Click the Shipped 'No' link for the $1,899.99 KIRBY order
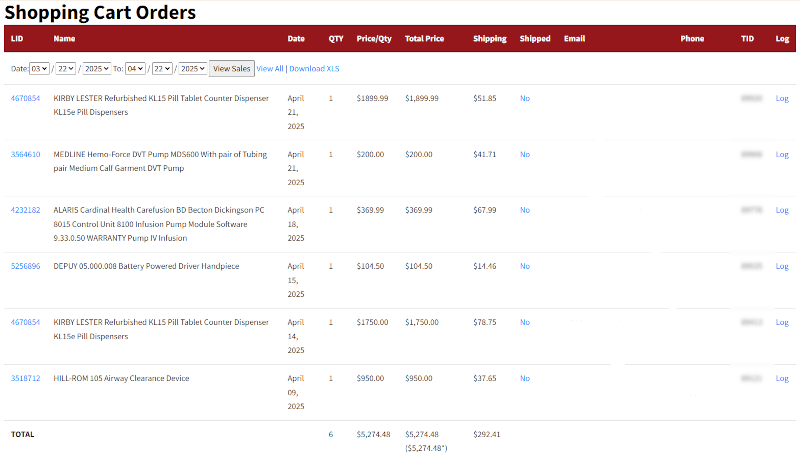The width and height of the screenshot is (800, 458). click(x=525, y=98)
